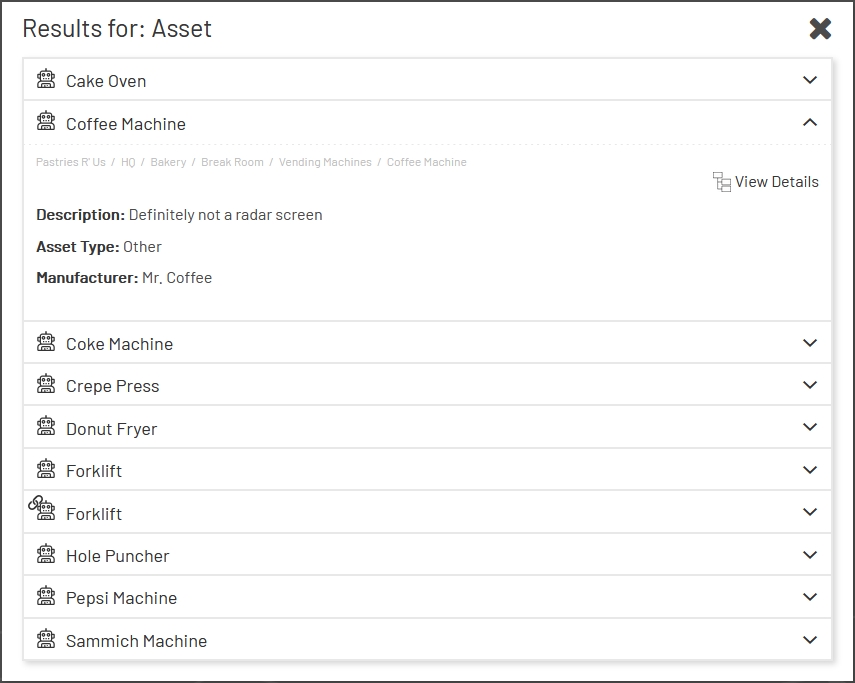Click the Donut Fryer robot icon

46,428
